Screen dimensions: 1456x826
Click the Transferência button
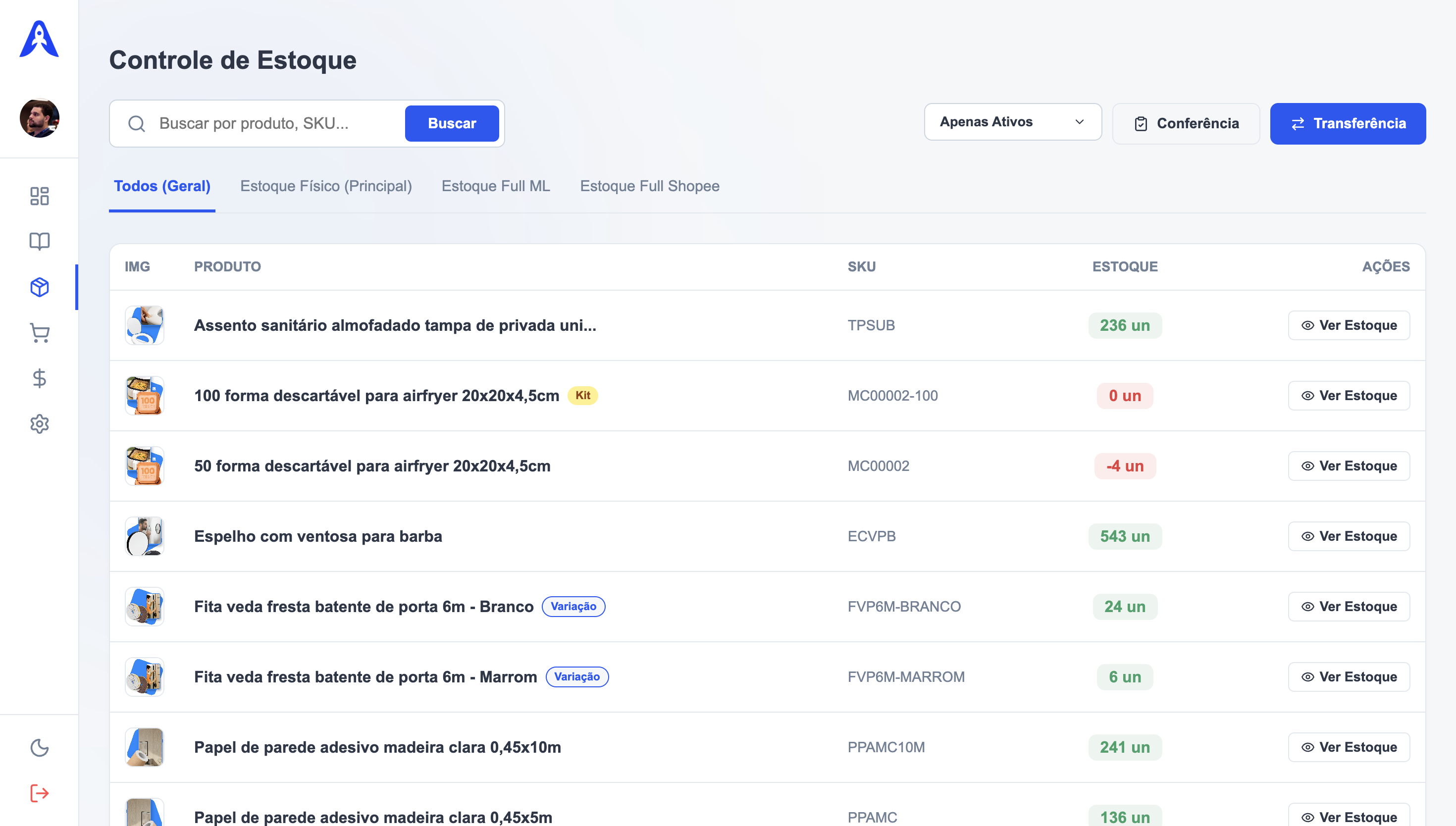pyautogui.click(x=1347, y=124)
